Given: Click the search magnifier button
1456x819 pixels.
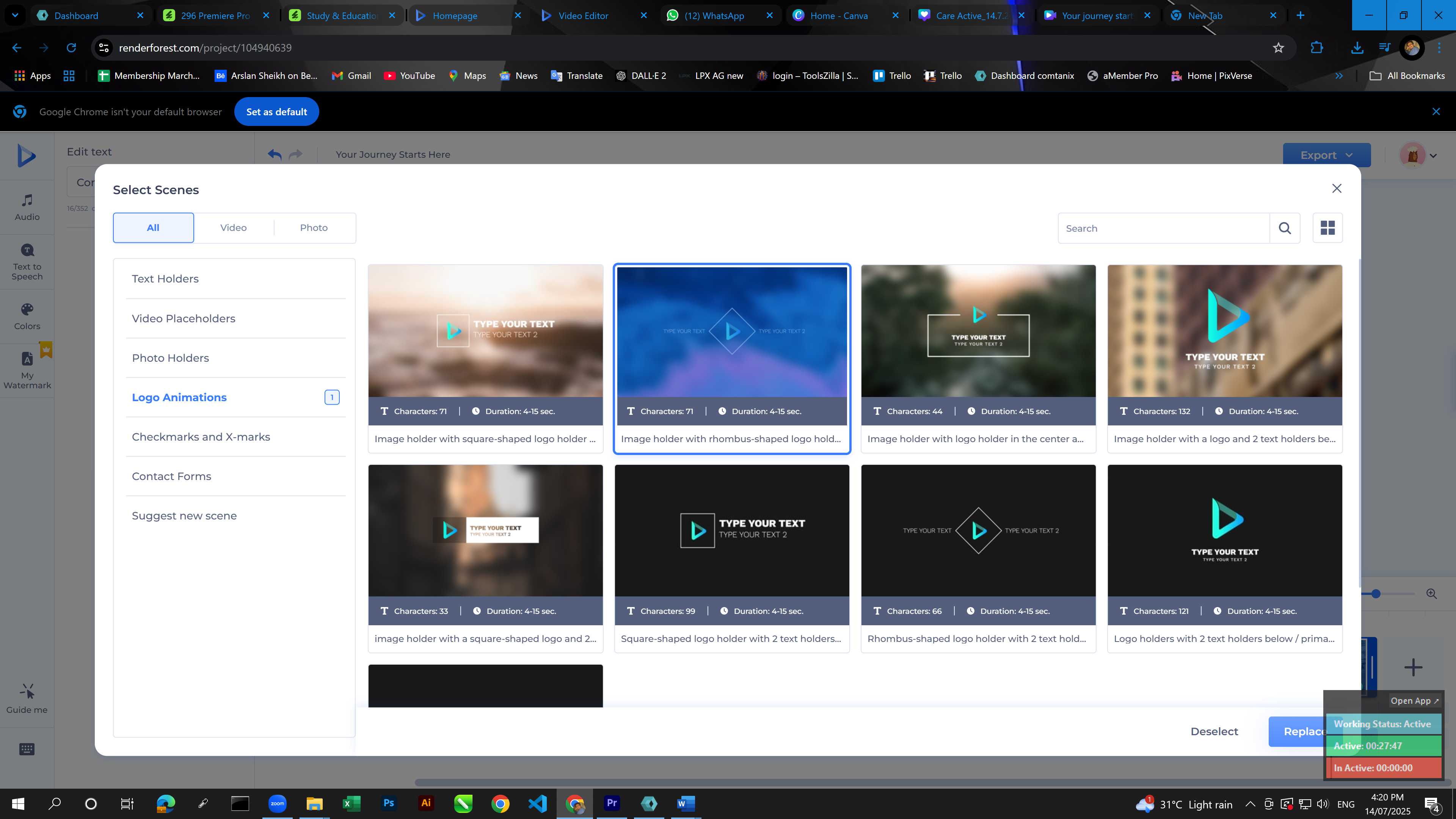Looking at the screenshot, I should click(x=1285, y=228).
